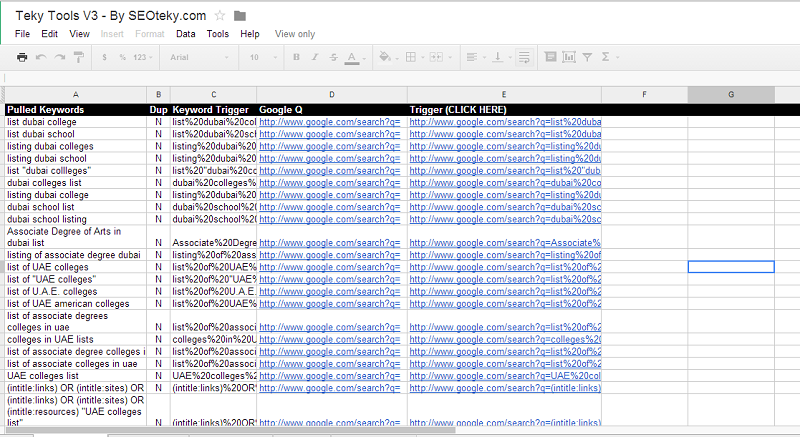Open the Functions sigma icon
Viewport: 800px width, 437px height.
[x=606, y=57]
